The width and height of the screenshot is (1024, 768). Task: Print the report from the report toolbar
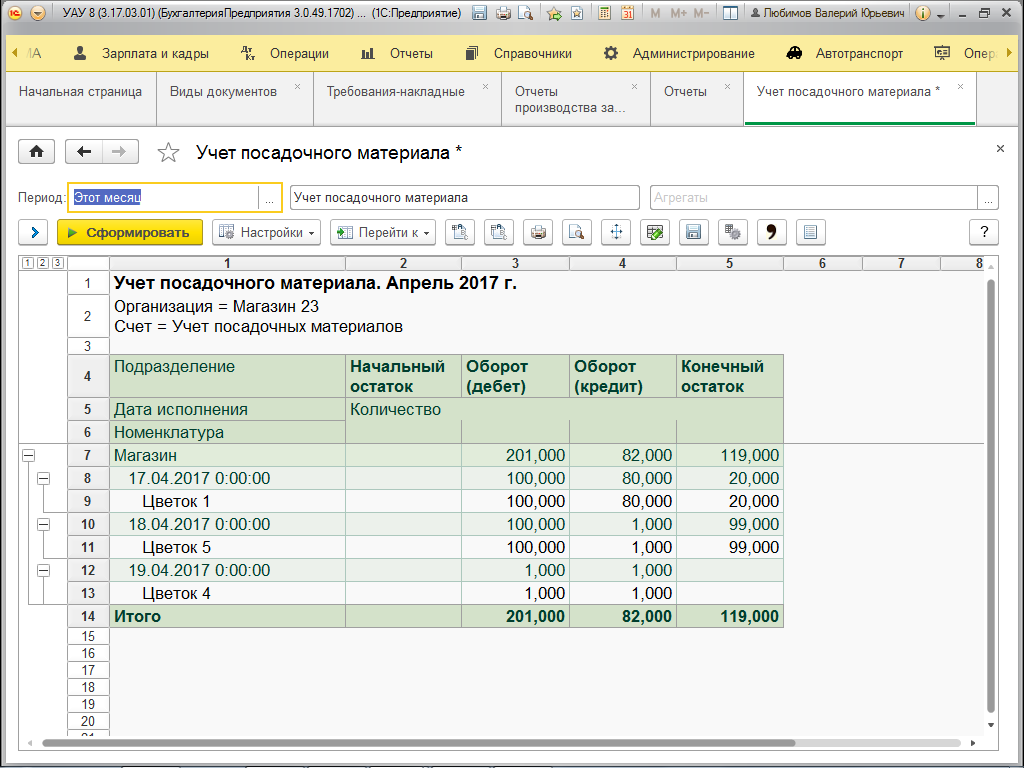click(538, 232)
